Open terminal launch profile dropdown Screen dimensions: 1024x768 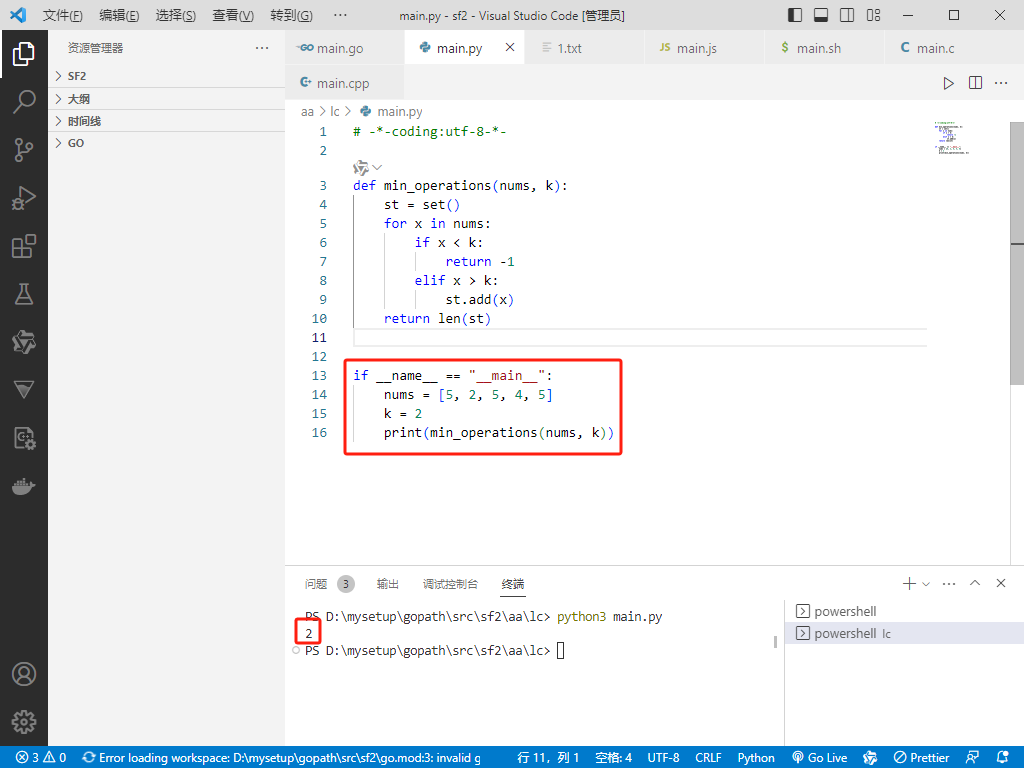925,584
